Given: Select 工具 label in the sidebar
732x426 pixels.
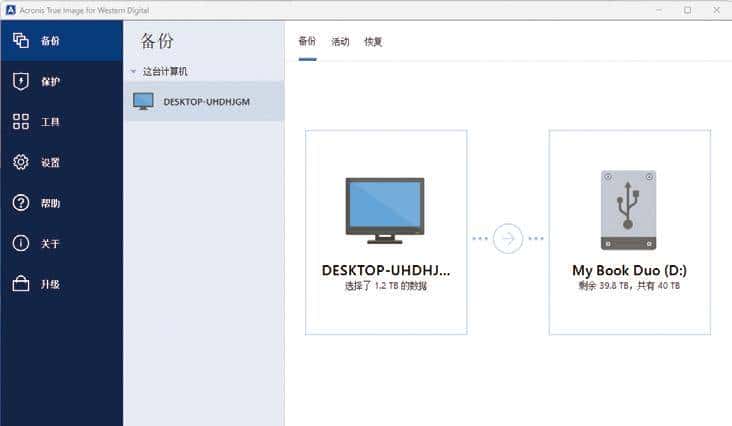Looking at the screenshot, I should coord(50,122).
